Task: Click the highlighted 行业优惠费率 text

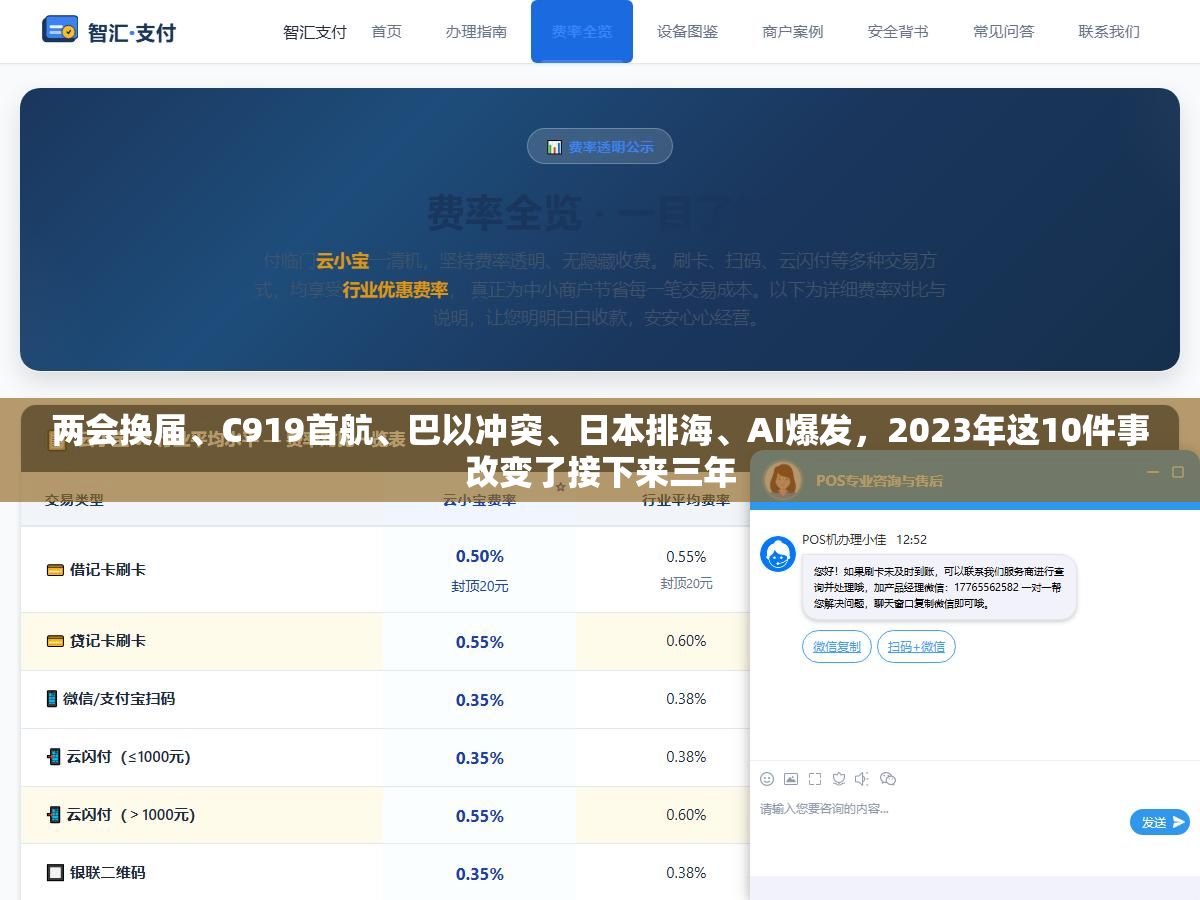Action: [x=395, y=290]
